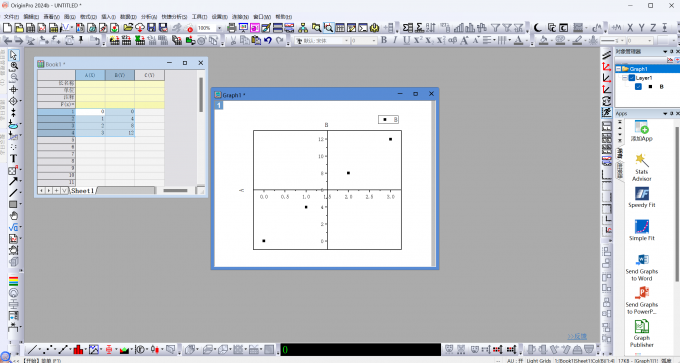Create a new project with the blank page icon
Viewport: 680px width, 363px height.
(x=7, y=28)
